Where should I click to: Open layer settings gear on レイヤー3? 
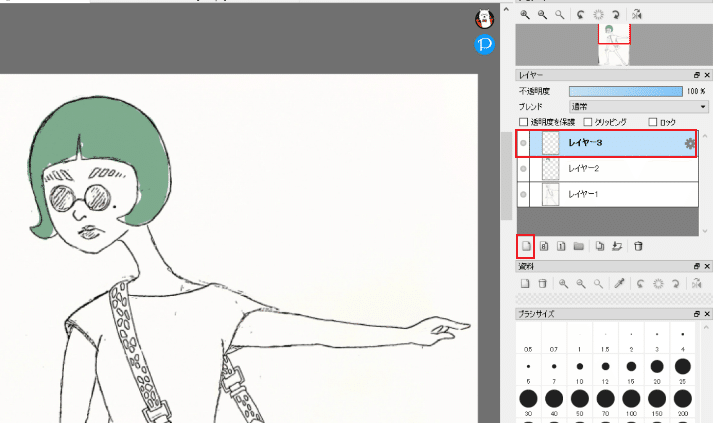coord(690,144)
